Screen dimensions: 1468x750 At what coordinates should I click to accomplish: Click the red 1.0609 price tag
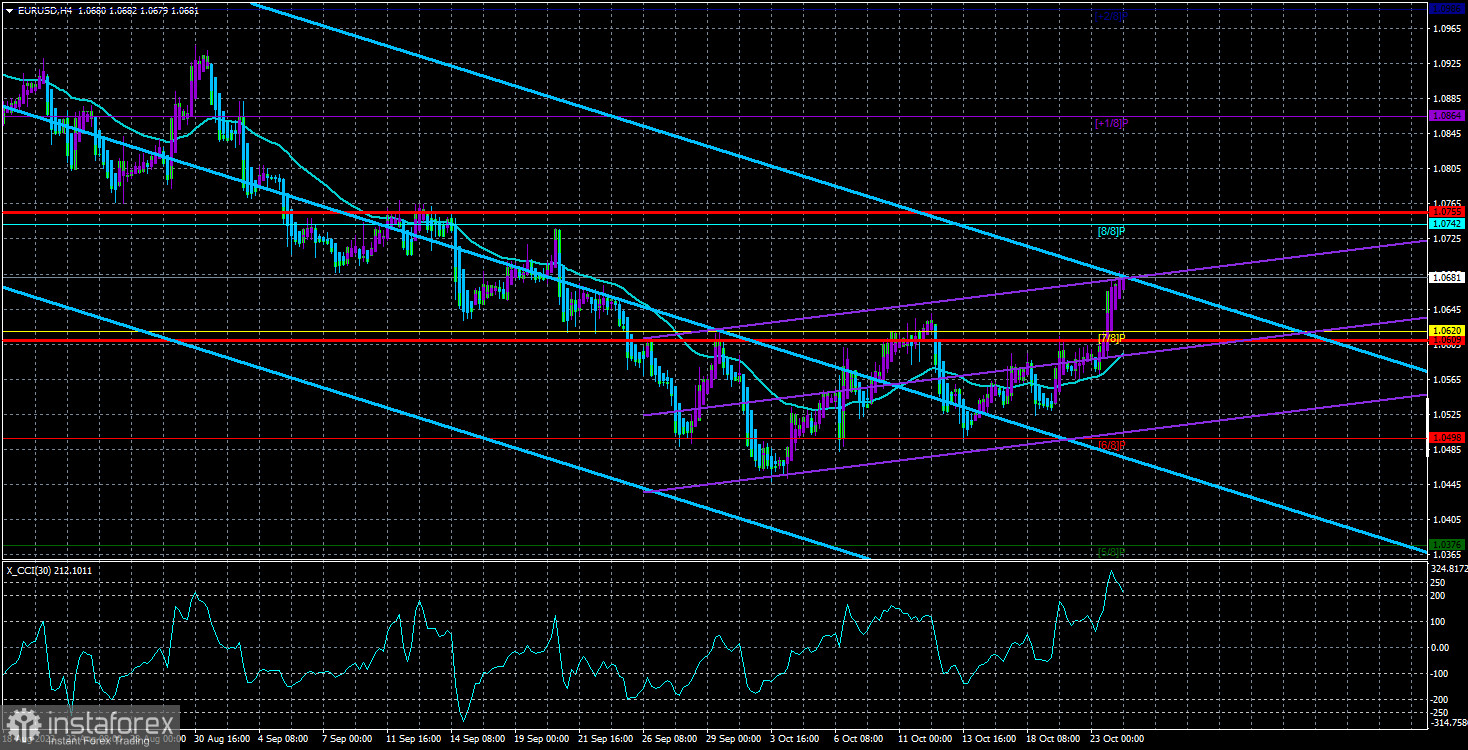point(1447,341)
